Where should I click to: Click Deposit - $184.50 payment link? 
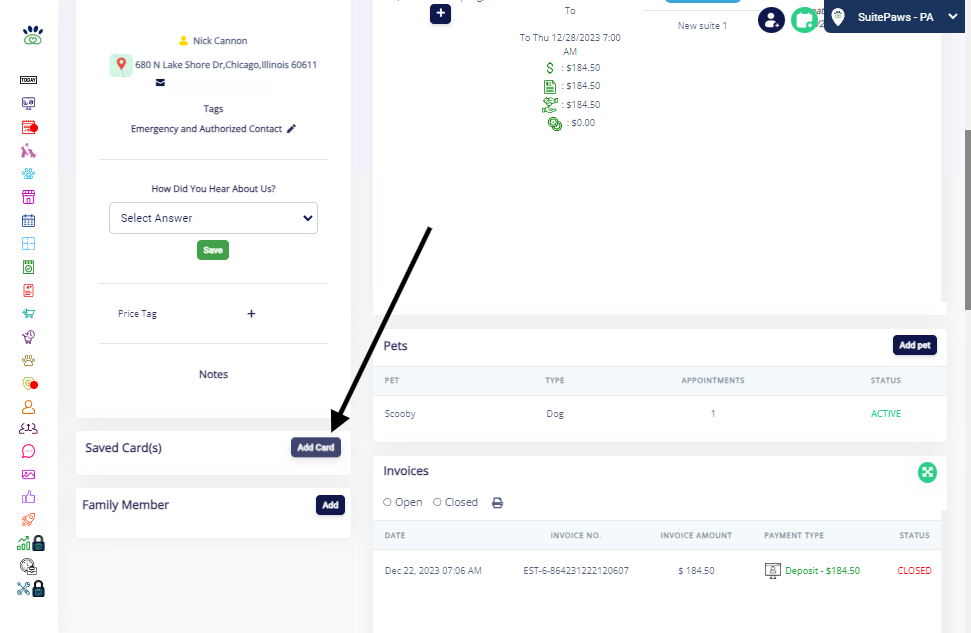point(822,570)
